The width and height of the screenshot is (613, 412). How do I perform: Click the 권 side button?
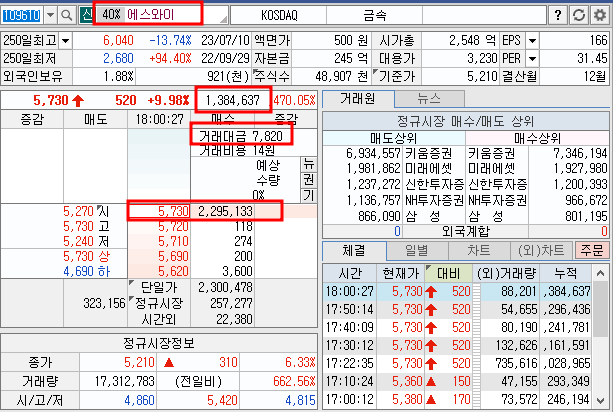(308, 179)
